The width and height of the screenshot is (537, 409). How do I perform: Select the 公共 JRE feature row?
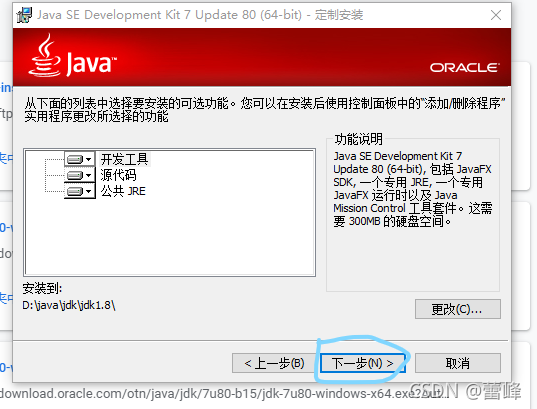coord(123,191)
